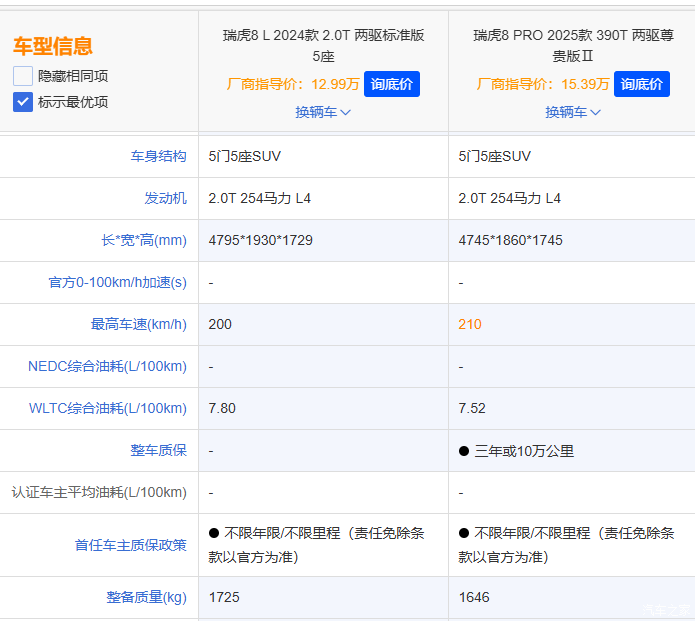Click the 发动机 row label
This screenshot has width=695, height=621.
tap(165, 198)
